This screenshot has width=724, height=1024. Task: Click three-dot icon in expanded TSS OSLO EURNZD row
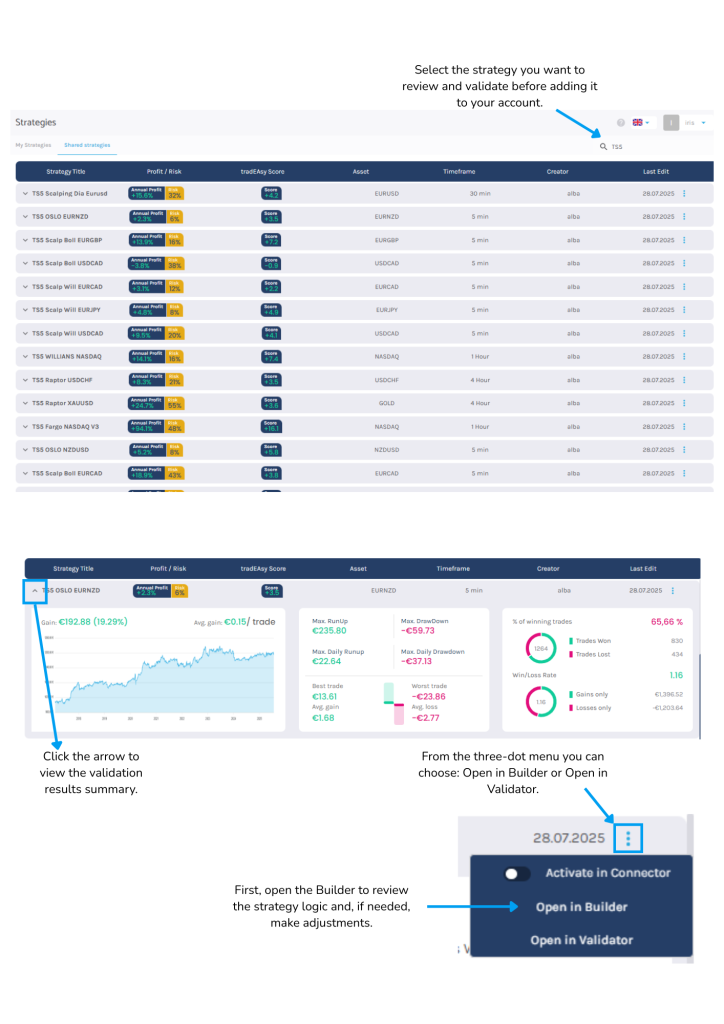tap(673, 591)
